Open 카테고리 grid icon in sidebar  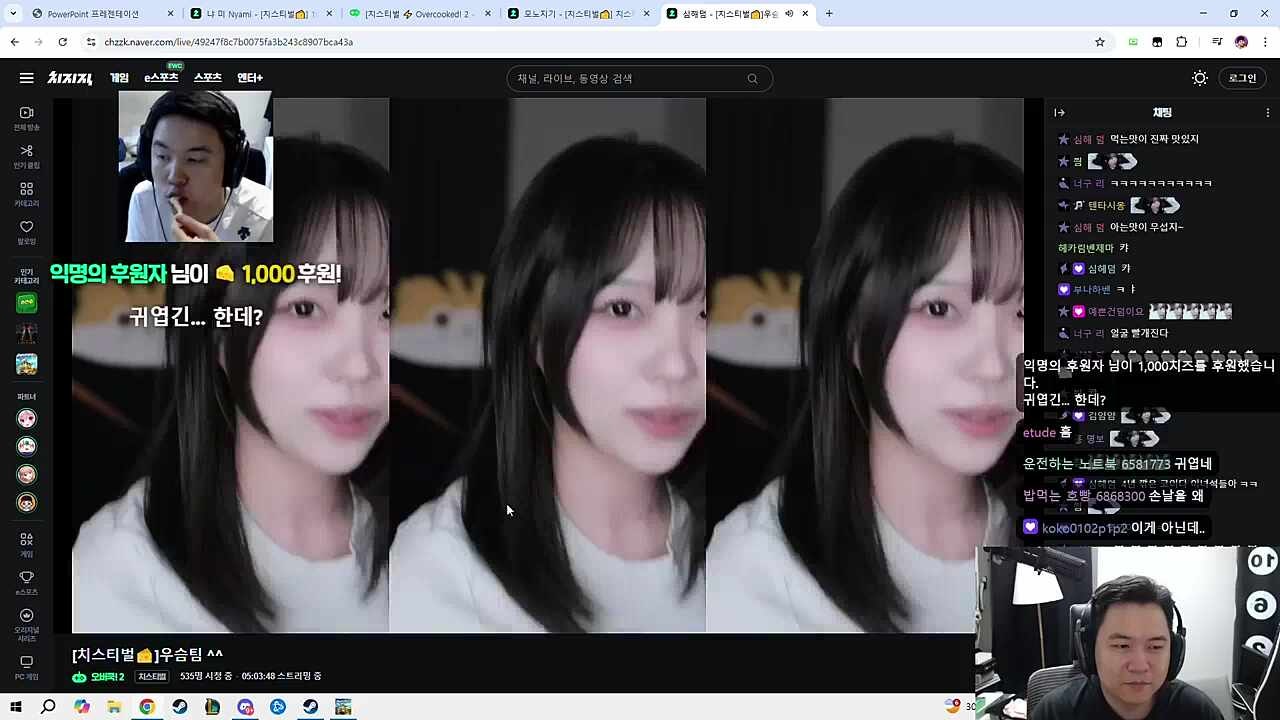point(27,194)
